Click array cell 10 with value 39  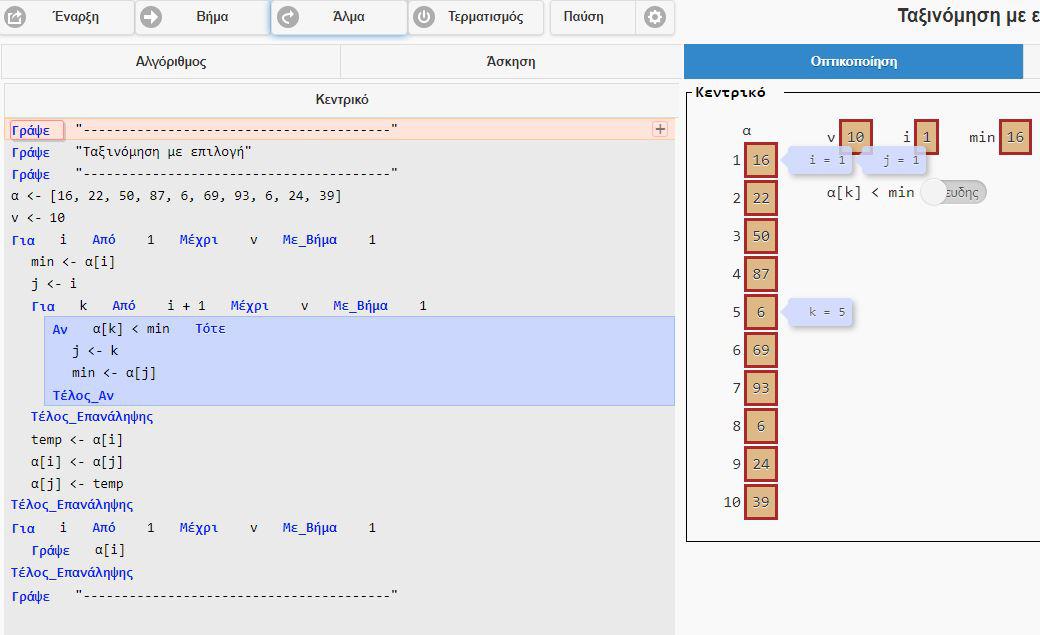(x=761, y=502)
